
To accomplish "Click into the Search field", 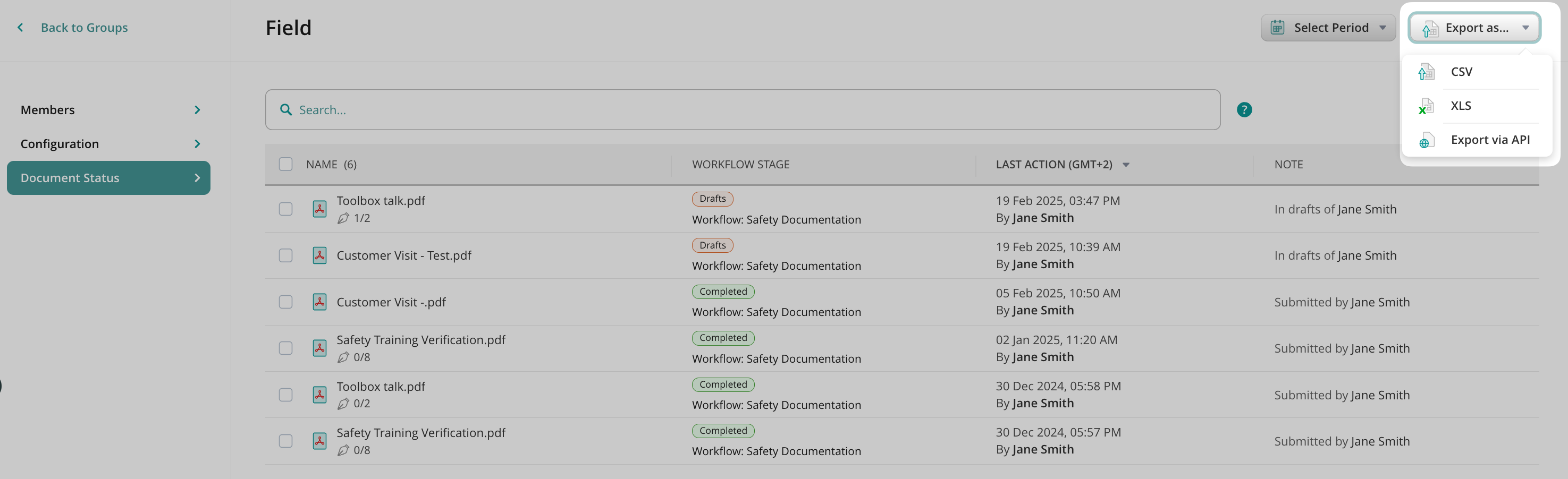I will tap(743, 110).
